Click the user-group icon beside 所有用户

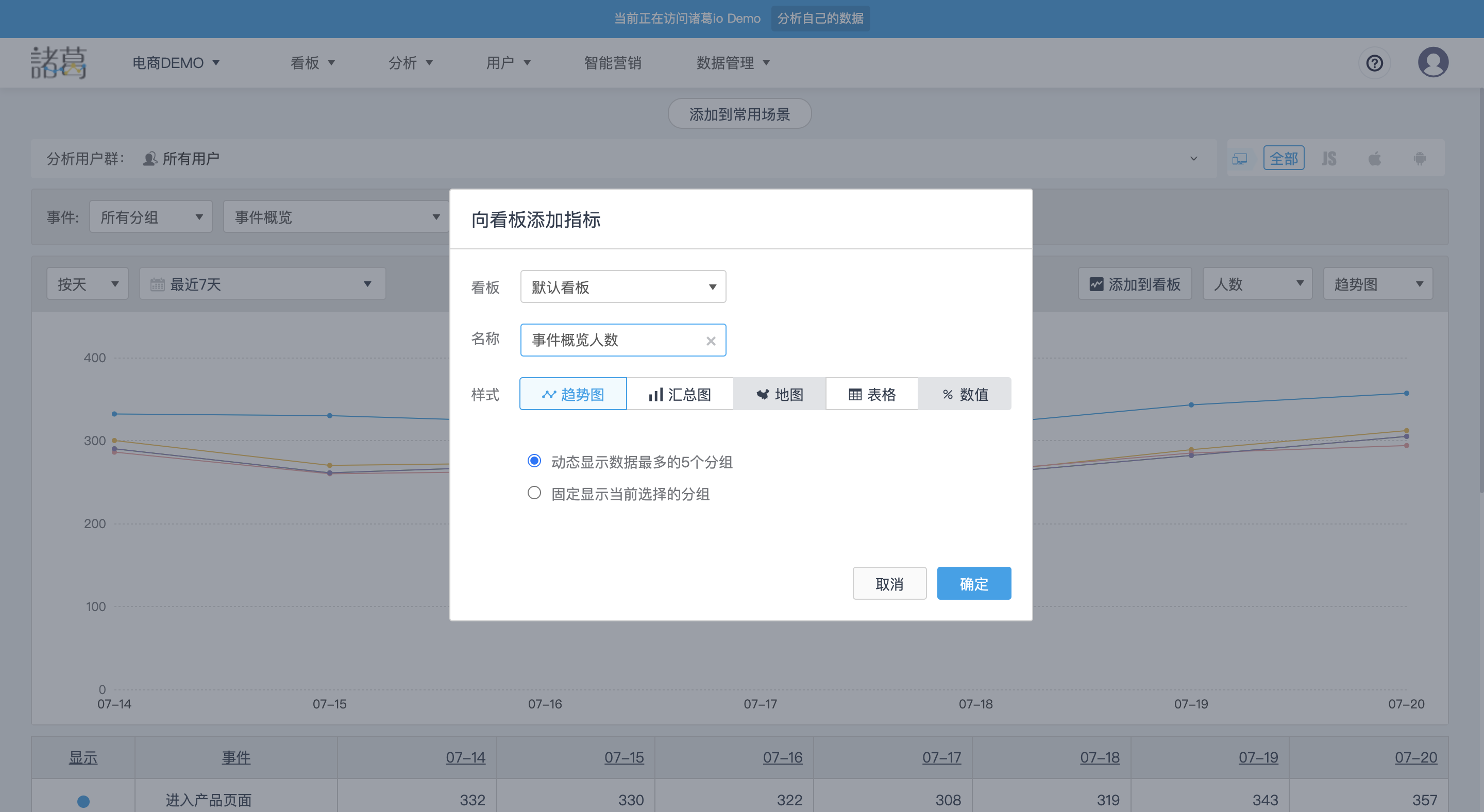pyautogui.click(x=150, y=158)
